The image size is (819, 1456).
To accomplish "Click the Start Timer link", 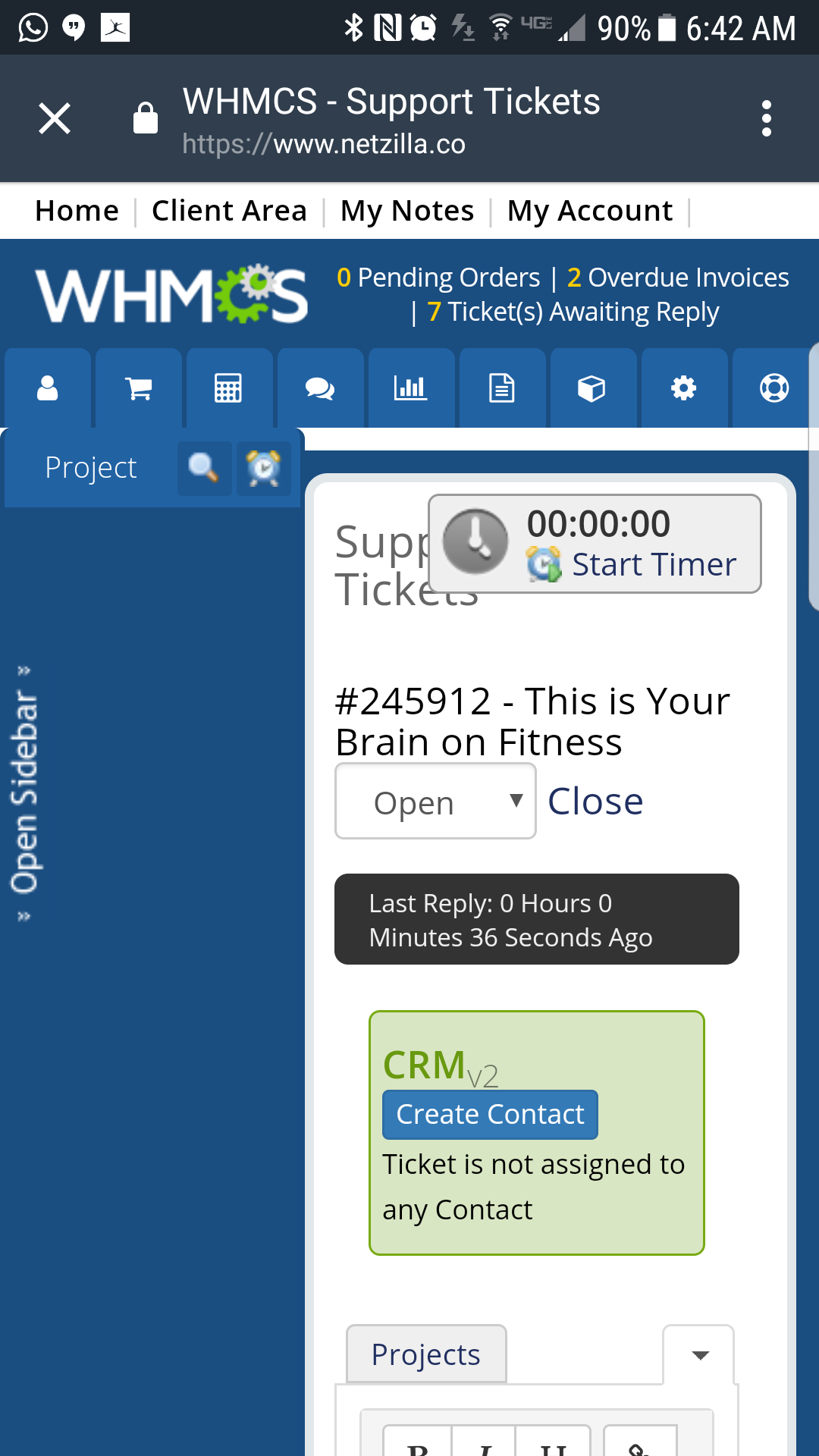I will click(653, 565).
